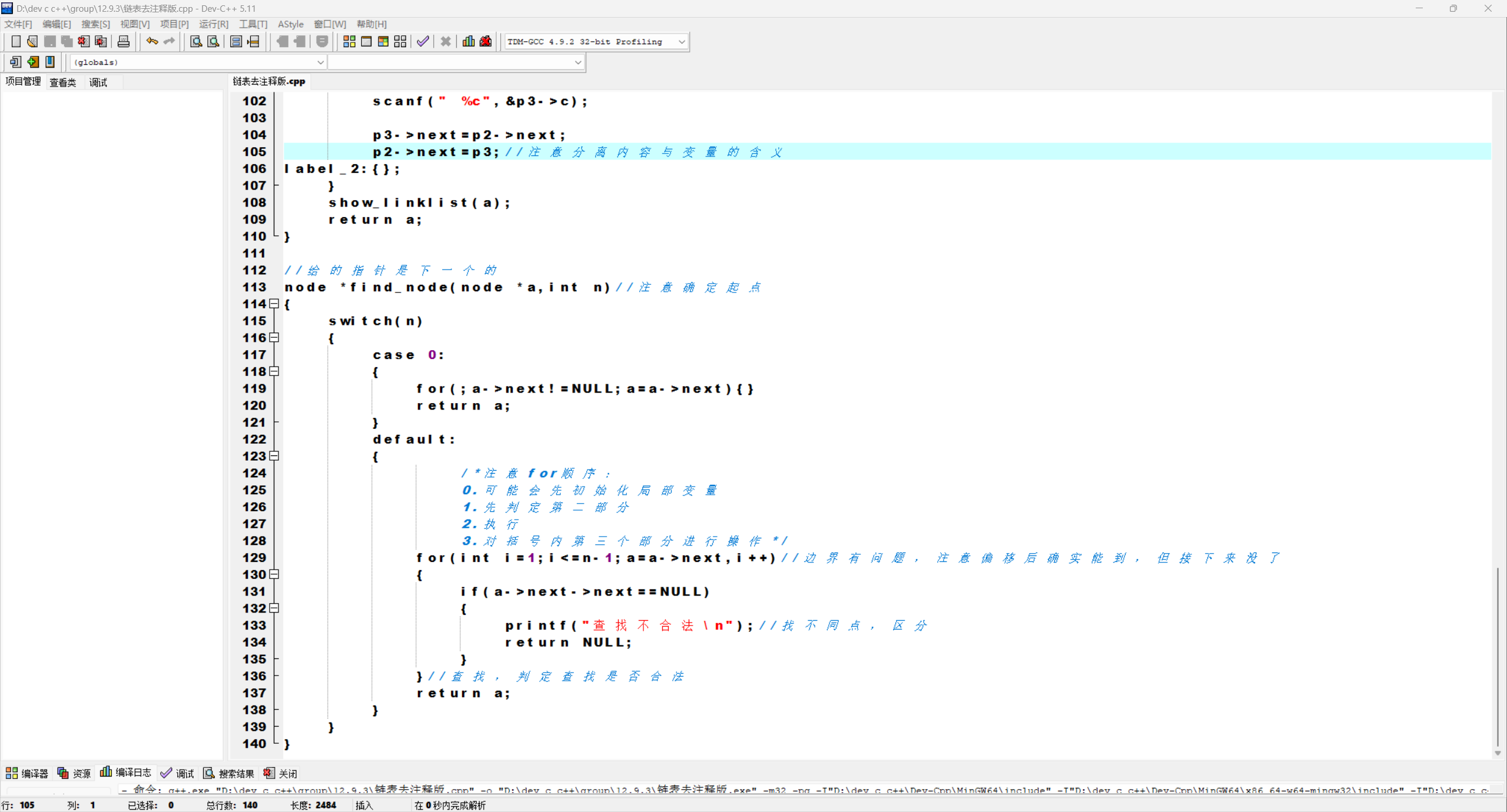Open the empty member function dropdown
This screenshot has width=1507, height=812.
pyautogui.click(x=577, y=62)
